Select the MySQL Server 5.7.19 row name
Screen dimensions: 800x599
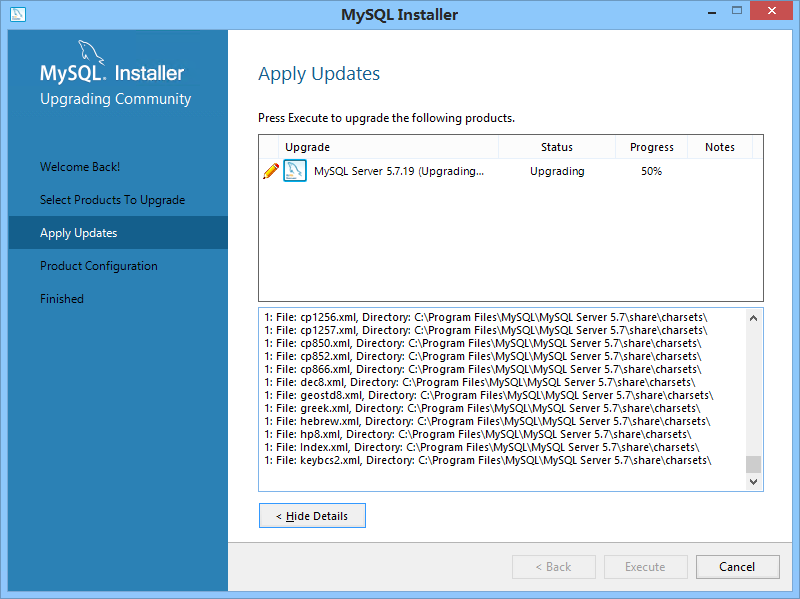398,171
